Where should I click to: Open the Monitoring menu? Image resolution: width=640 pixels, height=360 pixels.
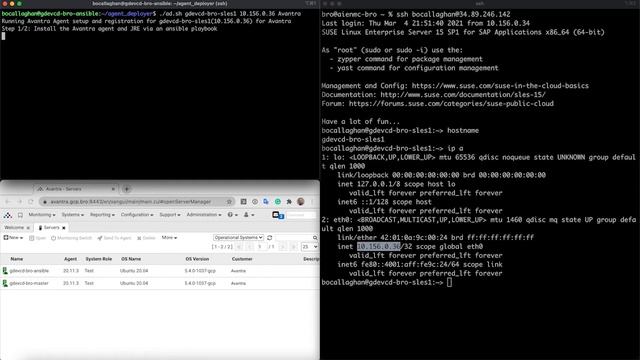(x=42, y=215)
